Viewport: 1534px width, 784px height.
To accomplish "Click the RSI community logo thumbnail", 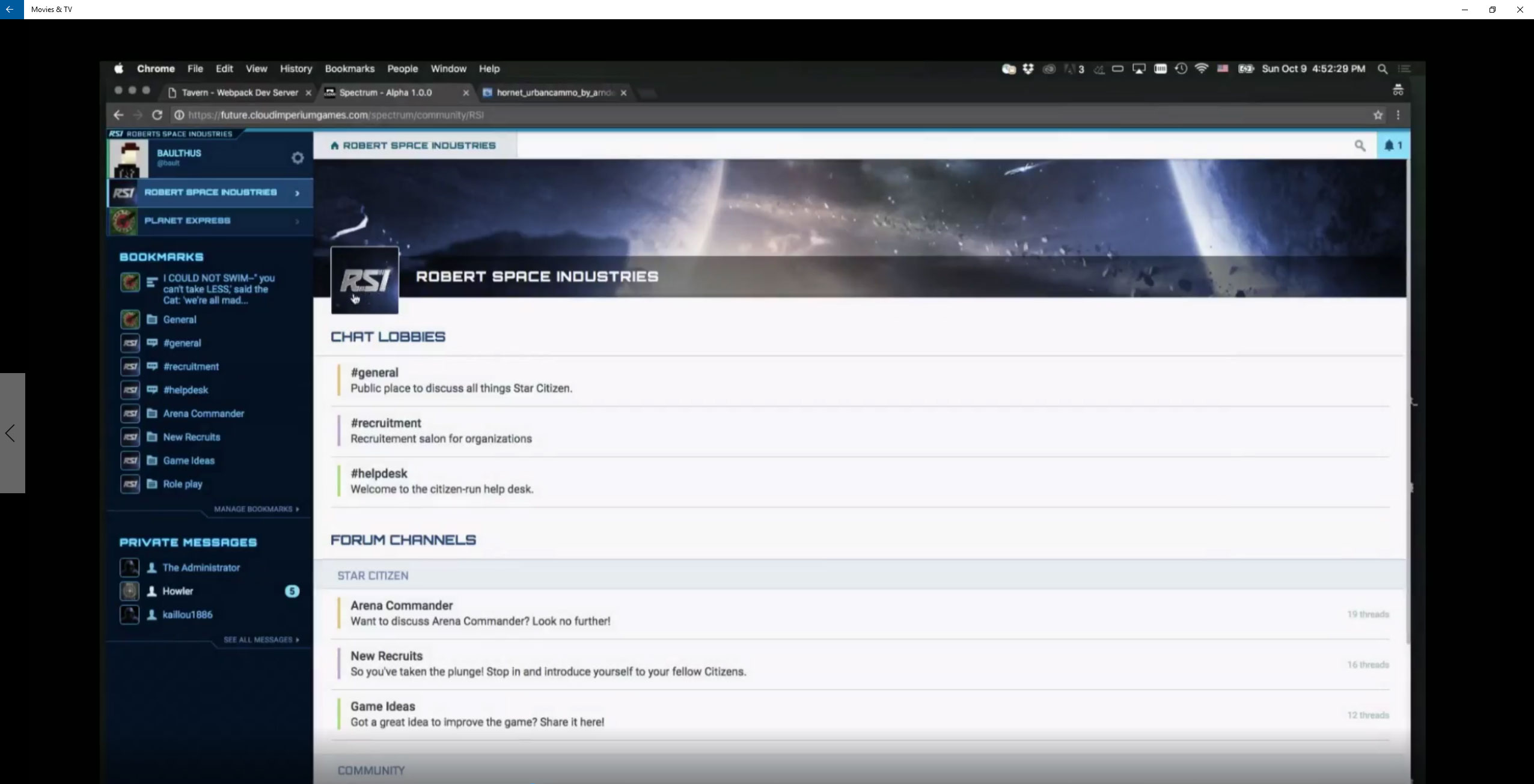I will pos(364,280).
